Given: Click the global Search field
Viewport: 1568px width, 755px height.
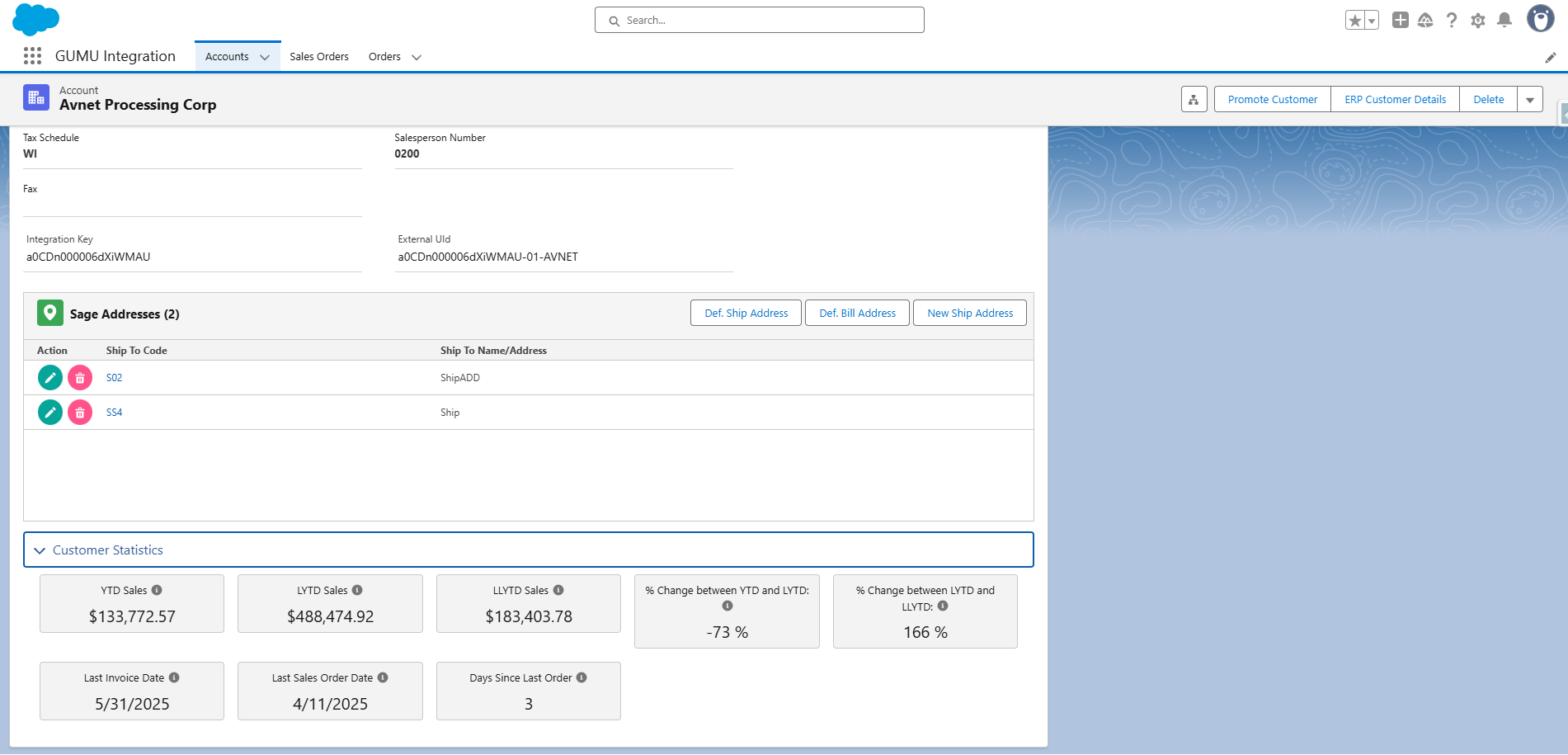Looking at the screenshot, I should tap(760, 20).
